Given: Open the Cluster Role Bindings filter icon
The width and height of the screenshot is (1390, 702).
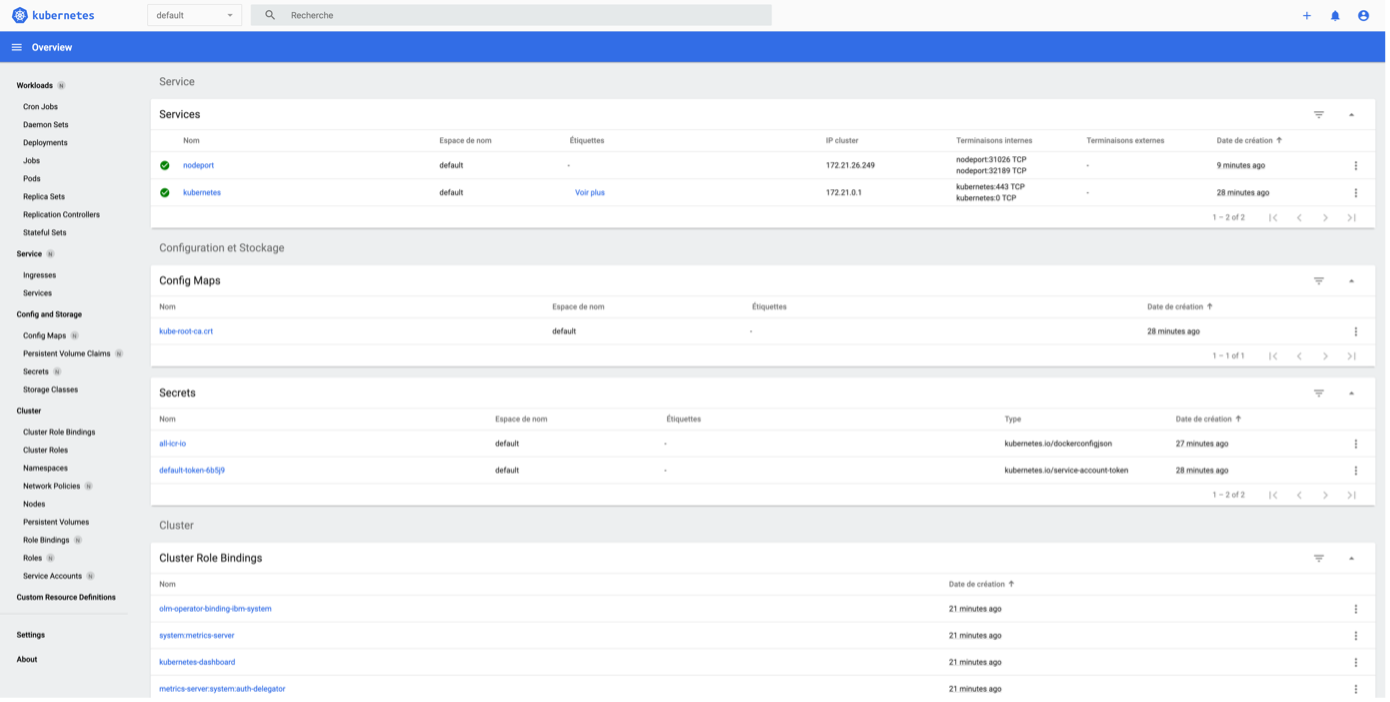Looking at the screenshot, I should coord(1318,558).
